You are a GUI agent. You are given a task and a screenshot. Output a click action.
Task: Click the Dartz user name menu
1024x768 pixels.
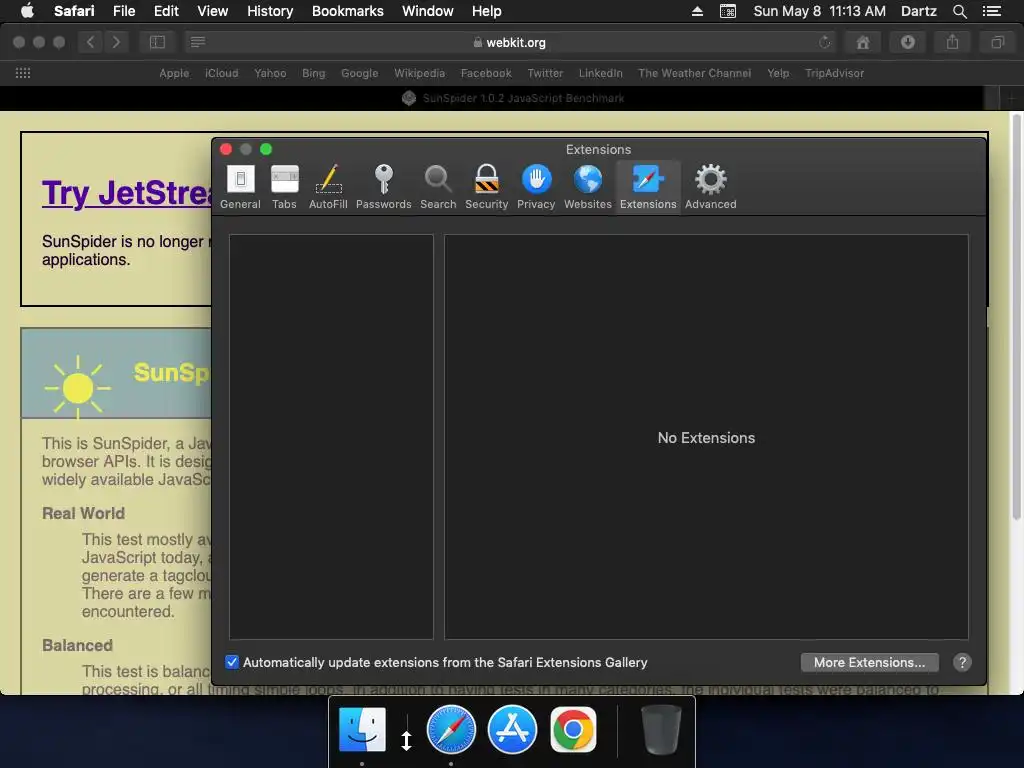click(x=918, y=11)
